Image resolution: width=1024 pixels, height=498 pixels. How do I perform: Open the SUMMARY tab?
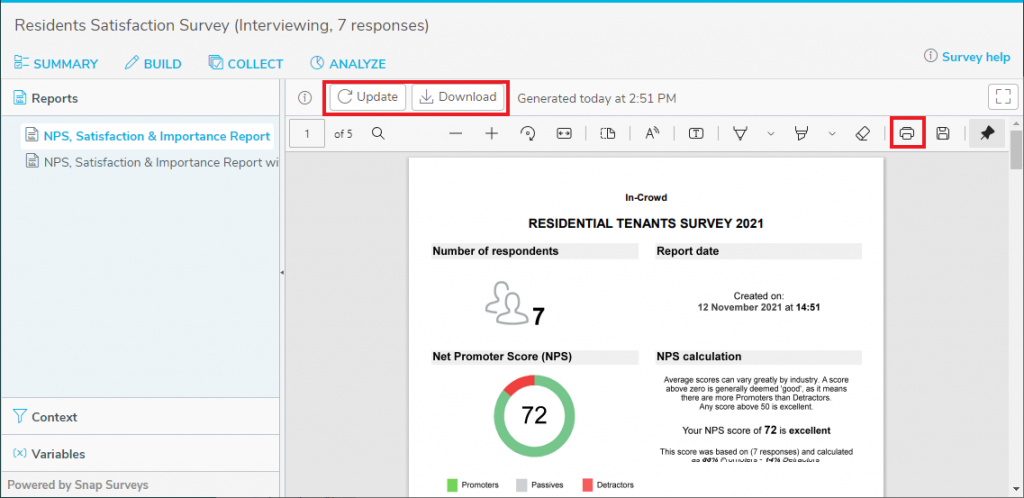[x=56, y=64]
